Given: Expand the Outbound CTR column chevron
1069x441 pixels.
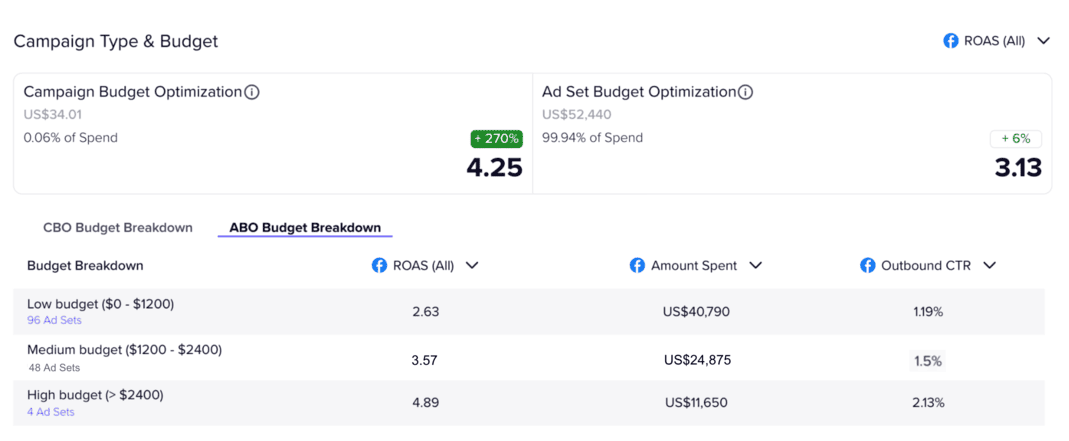Looking at the screenshot, I should pos(989,266).
